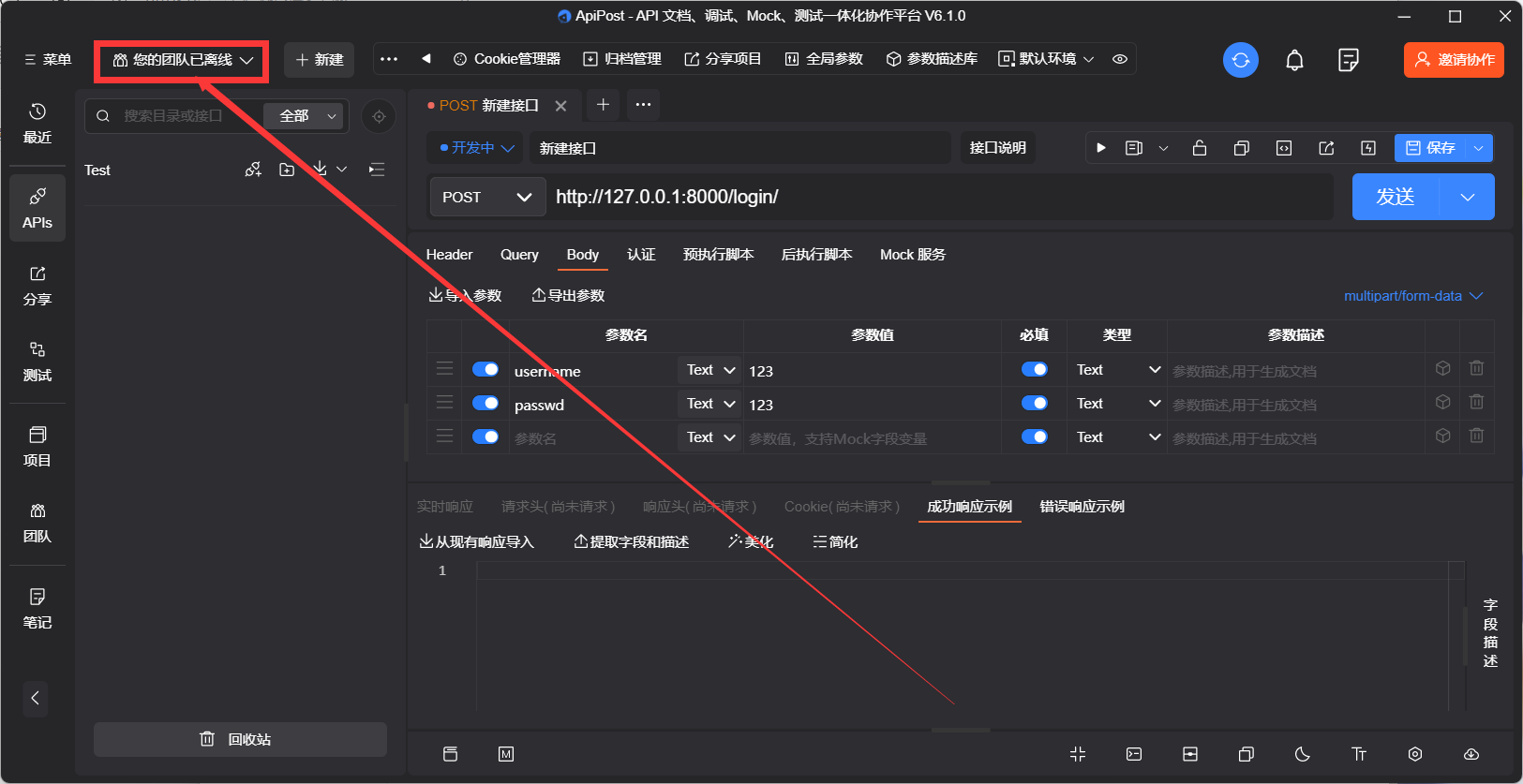The width and height of the screenshot is (1523, 784).
Task: Click the request URL field
Action: click(941, 197)
